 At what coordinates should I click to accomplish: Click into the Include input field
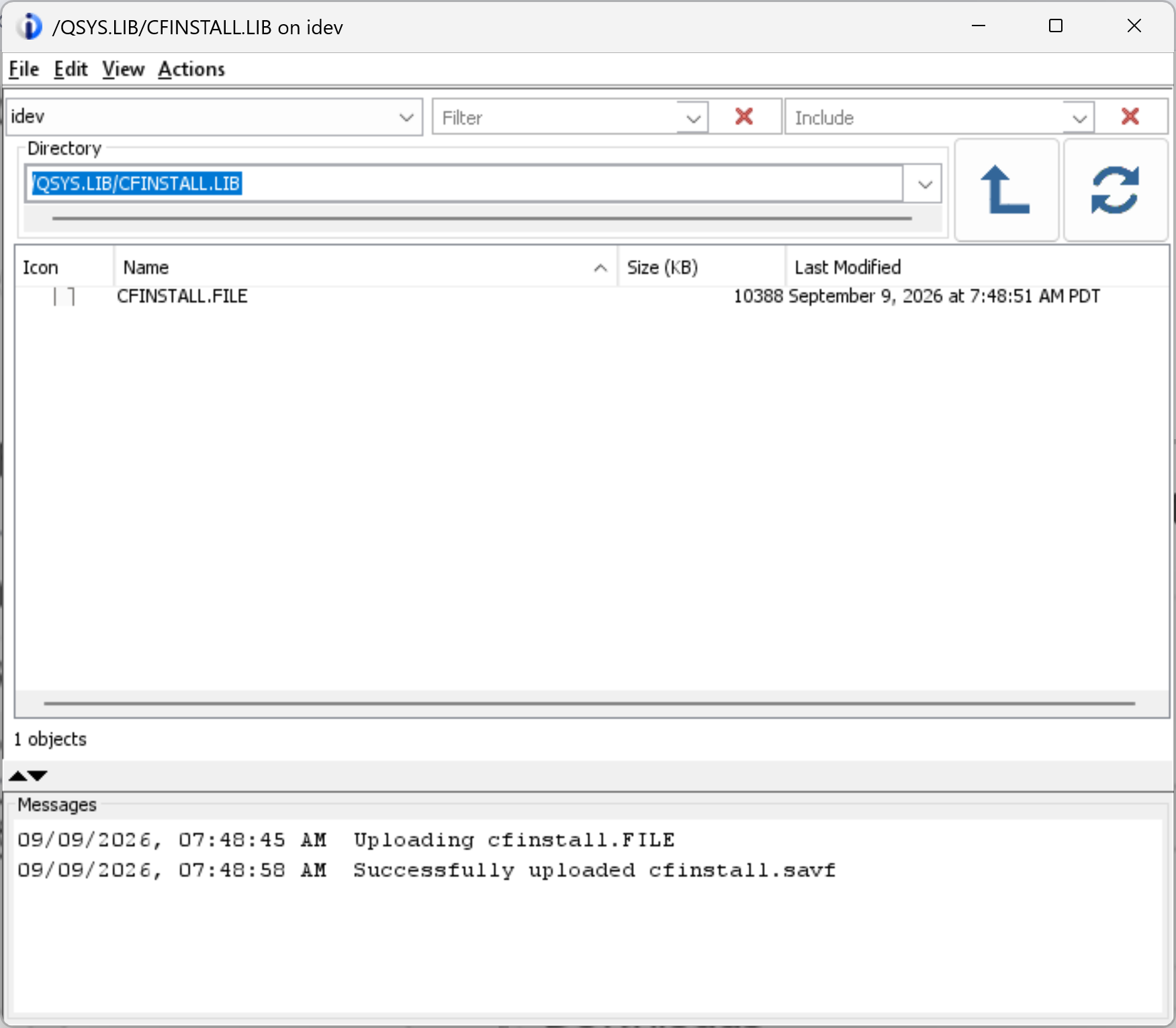[x=925, y=118]
